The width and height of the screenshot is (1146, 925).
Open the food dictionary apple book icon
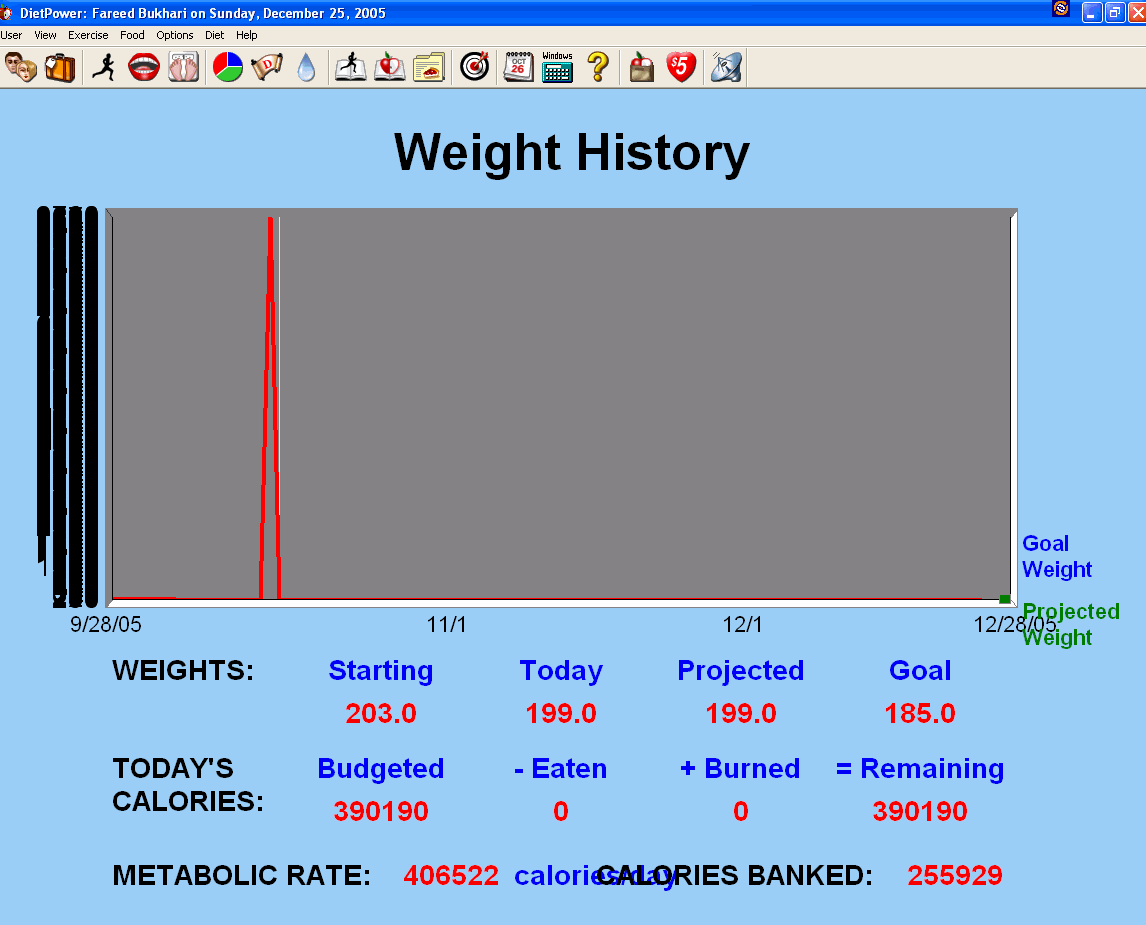[390, 67]
